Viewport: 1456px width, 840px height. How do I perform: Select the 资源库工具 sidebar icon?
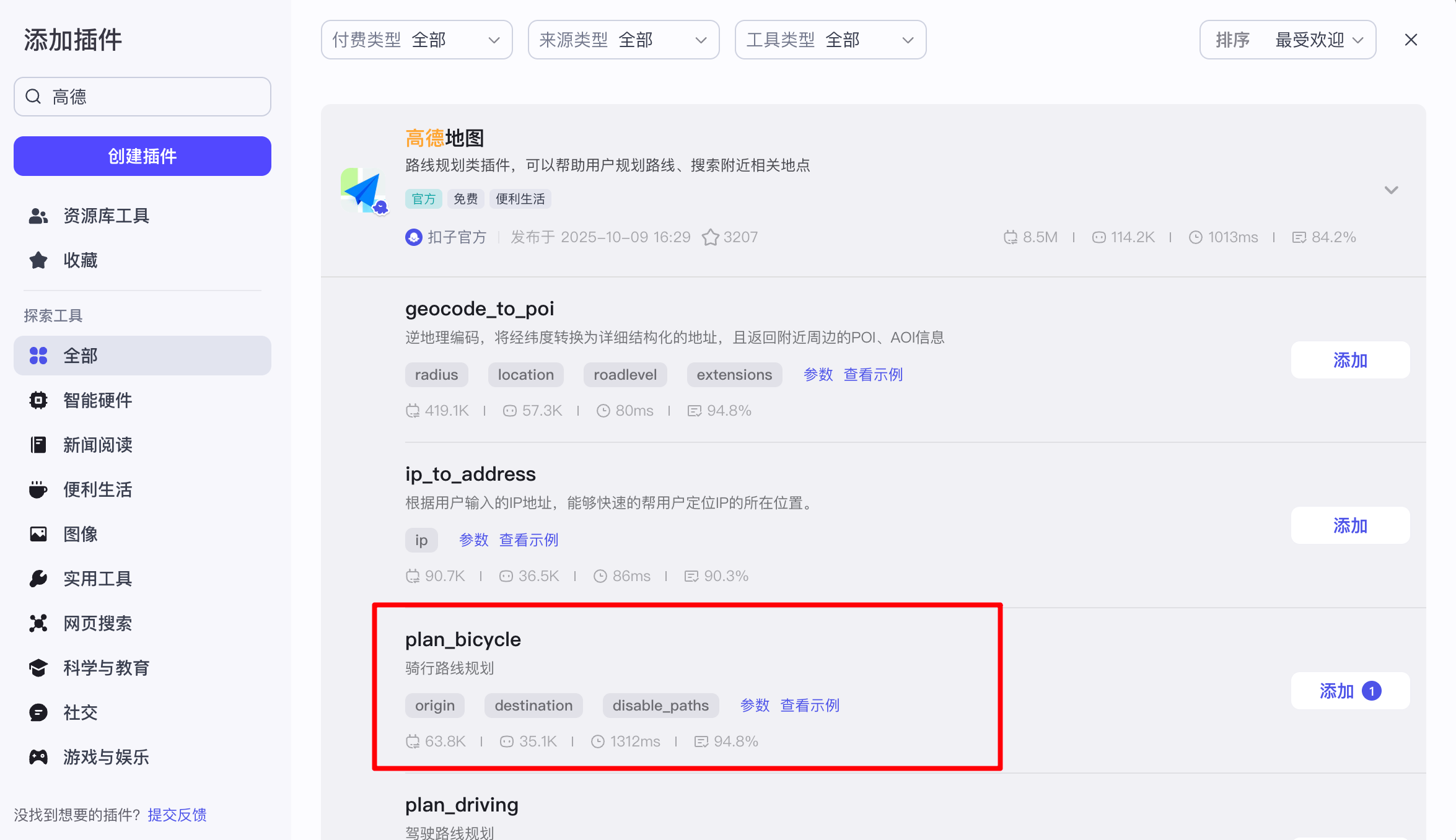[38, 216]
